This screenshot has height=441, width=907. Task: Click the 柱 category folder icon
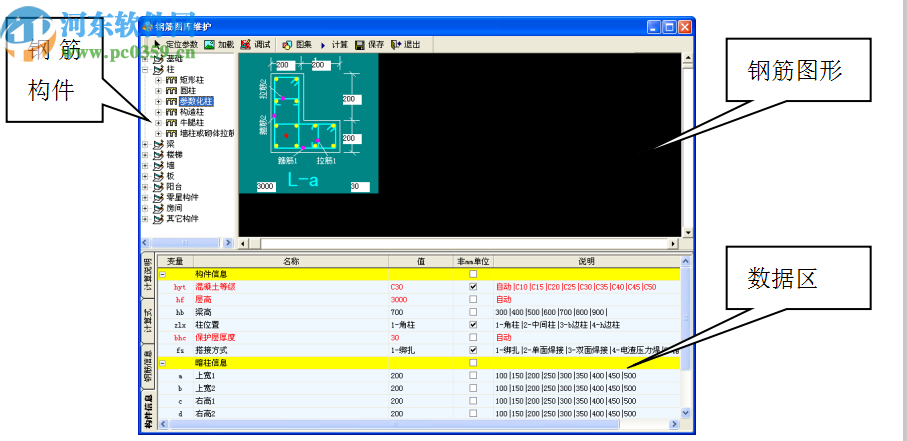coord(158,69)
